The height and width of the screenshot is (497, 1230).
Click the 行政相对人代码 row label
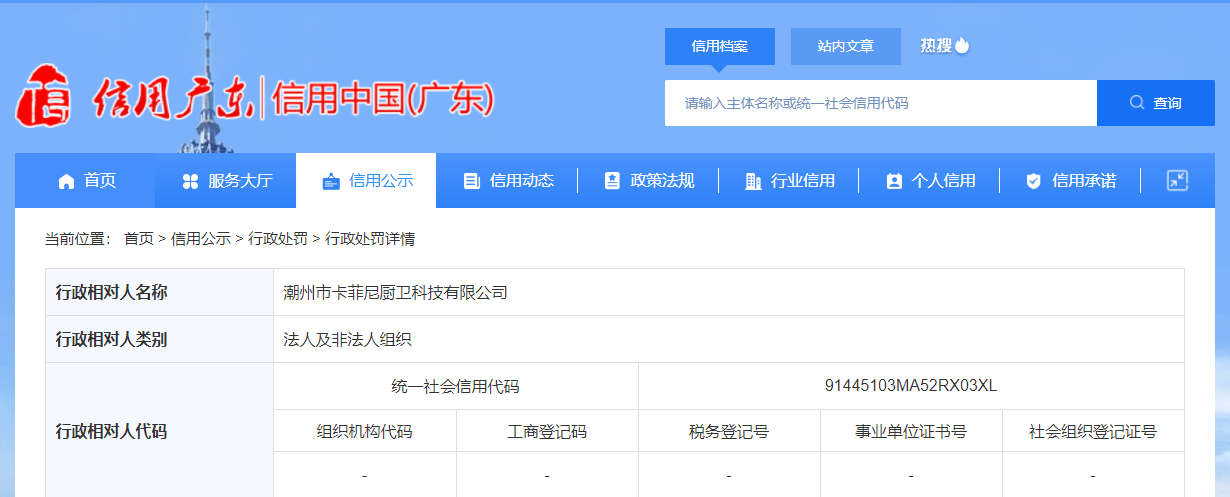point(111,432)
